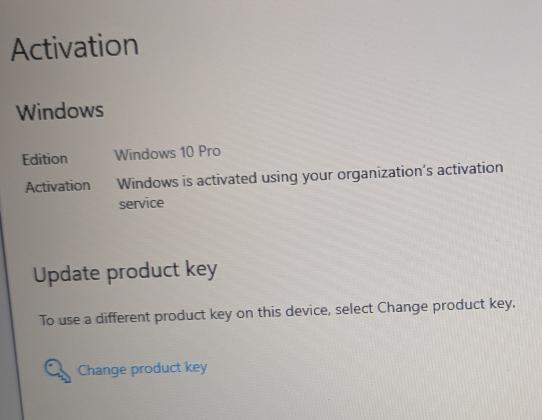542x420 pixels.
Task: Click the Activation field label under Edition
Action: pyautogui.click(x=58, y=187)
